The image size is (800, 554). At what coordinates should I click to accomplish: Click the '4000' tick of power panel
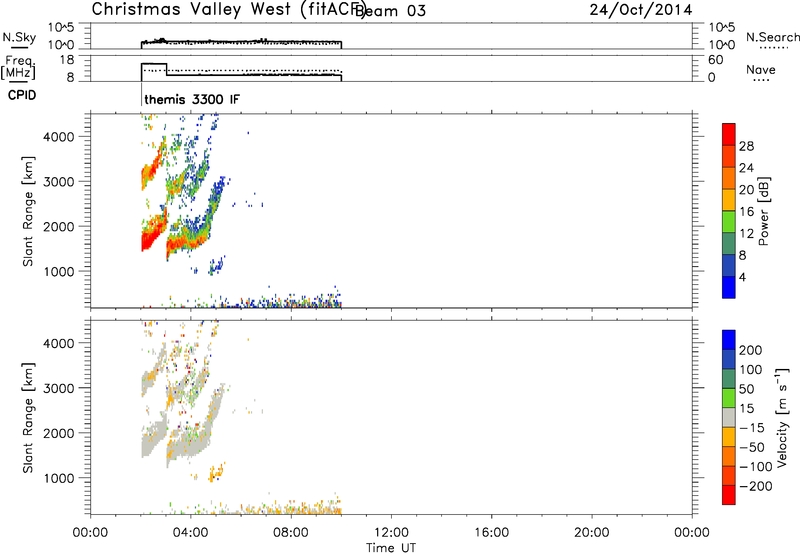(x=59, y=137)
